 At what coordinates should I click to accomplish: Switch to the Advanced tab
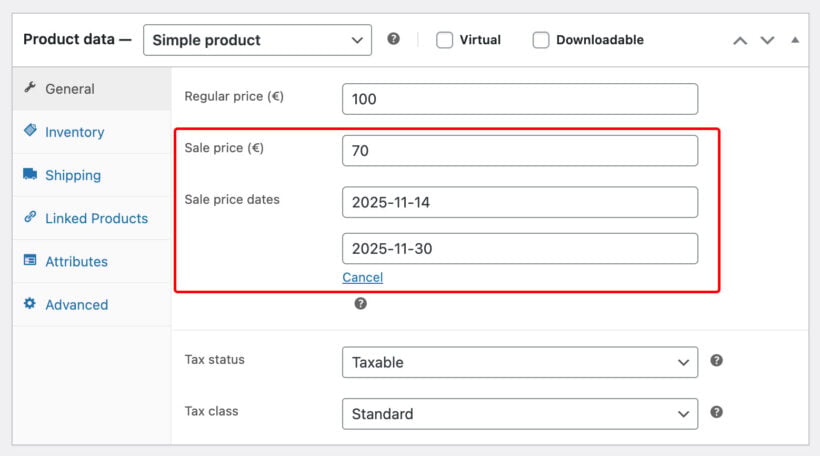tap(92, 304)
